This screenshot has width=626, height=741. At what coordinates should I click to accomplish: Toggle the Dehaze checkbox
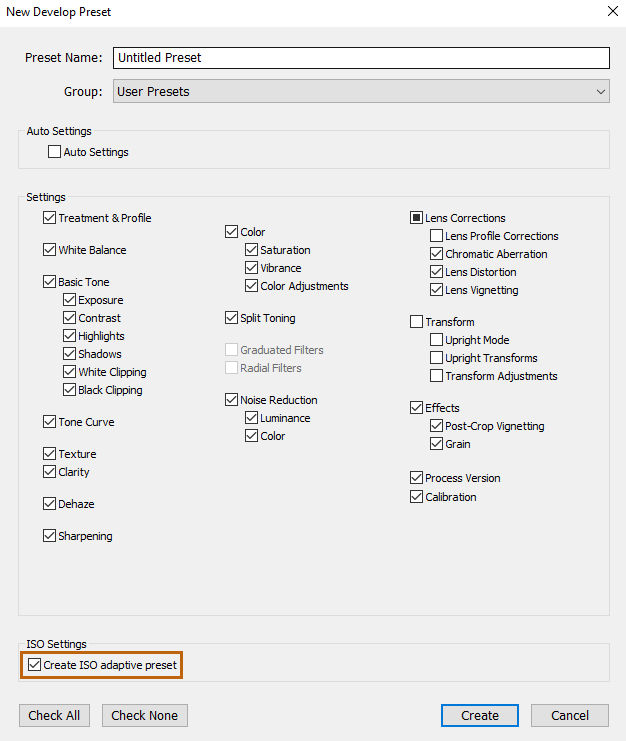[x=50, y=504]
